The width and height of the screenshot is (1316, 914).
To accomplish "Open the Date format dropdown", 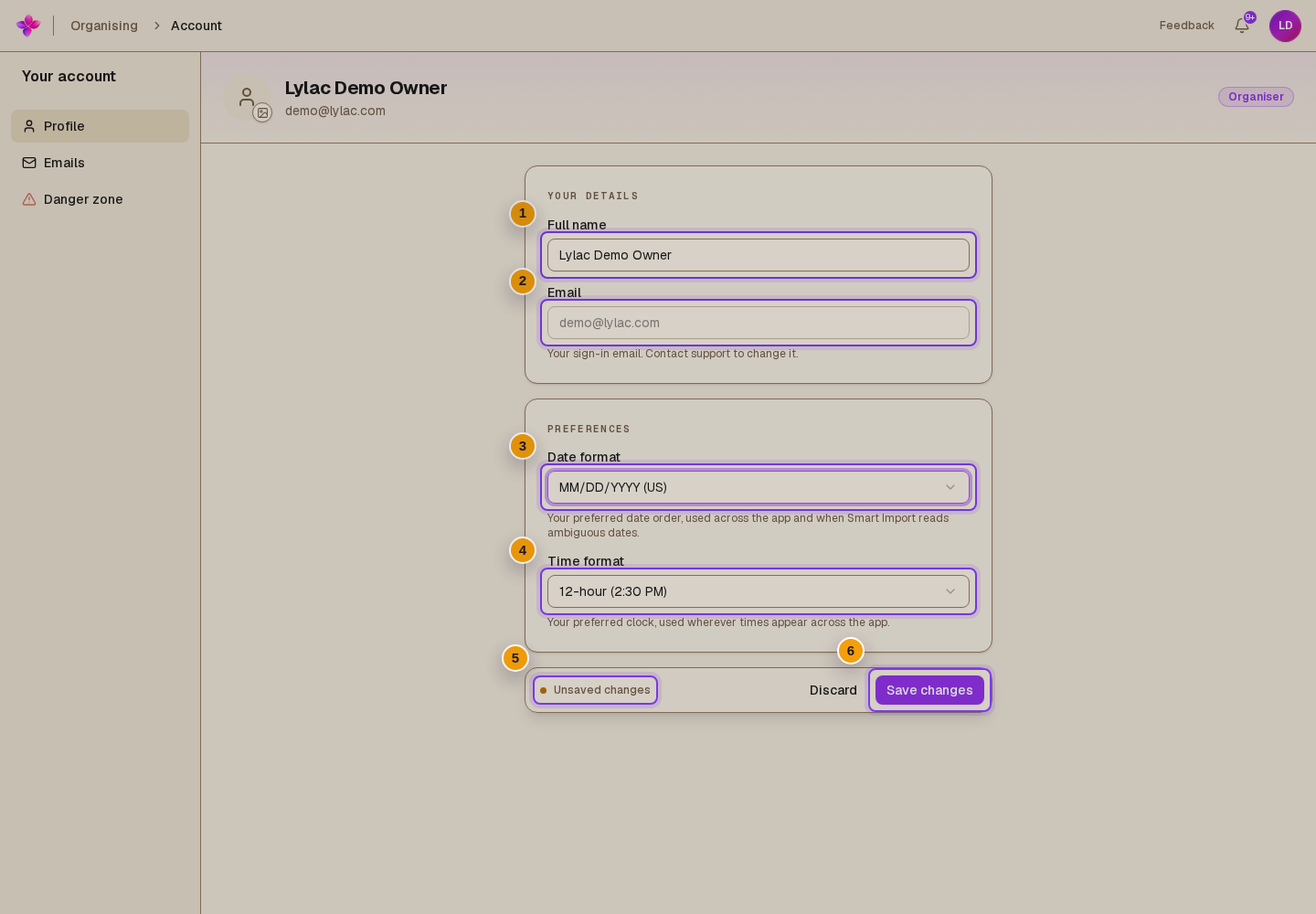I will (x=759, y=487).
